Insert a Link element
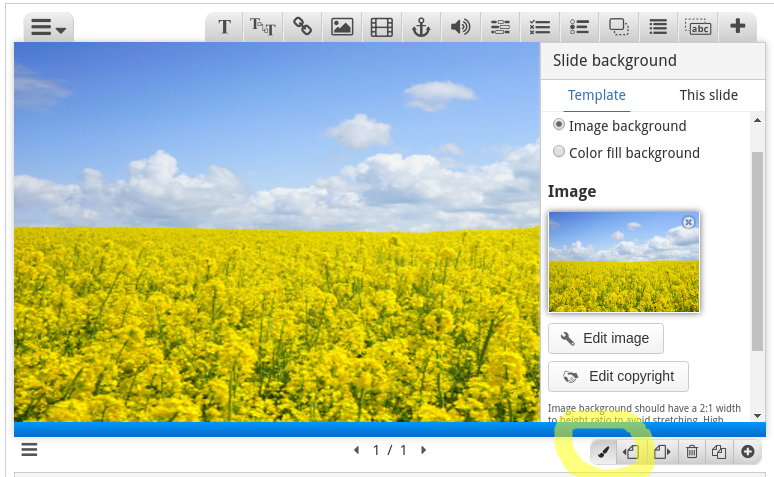 (x=302, y=27)
